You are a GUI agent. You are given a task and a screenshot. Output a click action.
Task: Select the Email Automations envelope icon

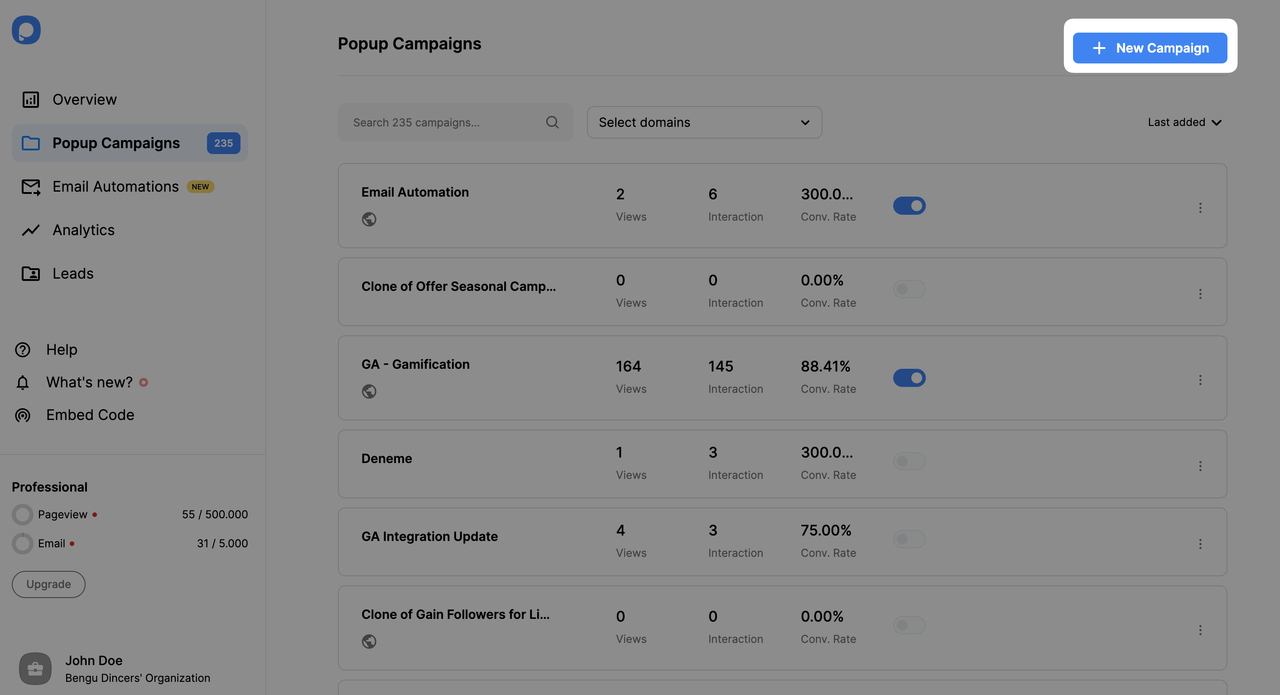coord(31,186)
